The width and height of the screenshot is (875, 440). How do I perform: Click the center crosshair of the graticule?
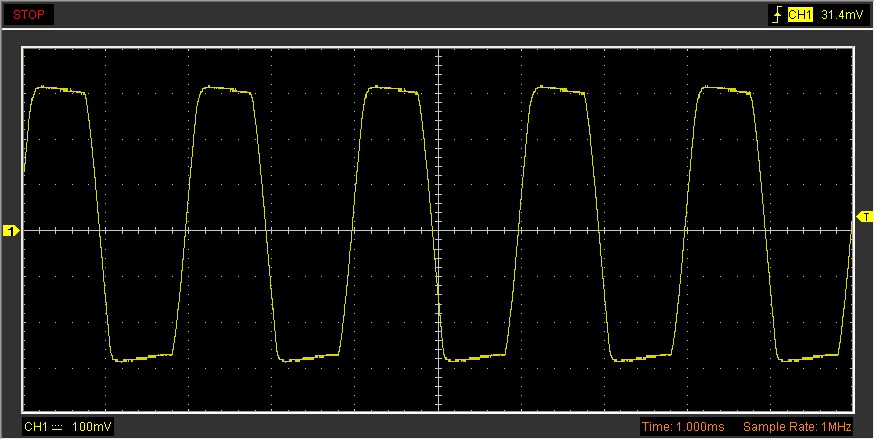pos(438,230)
